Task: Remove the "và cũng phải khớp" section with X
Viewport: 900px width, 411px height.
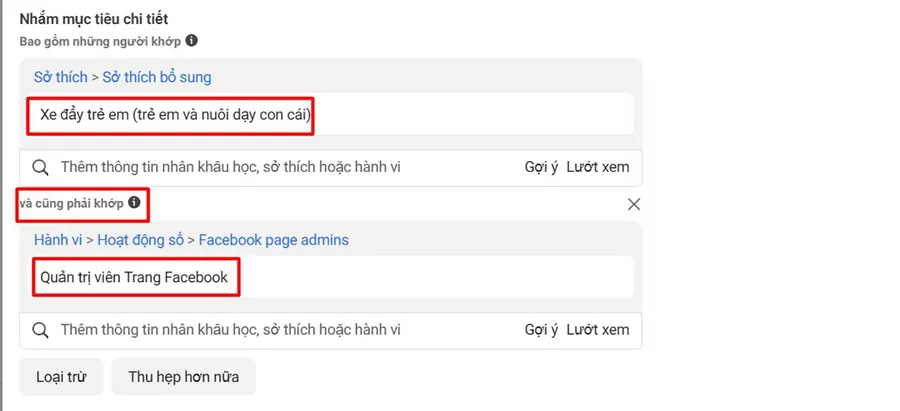Action: [x=634, y=204]
